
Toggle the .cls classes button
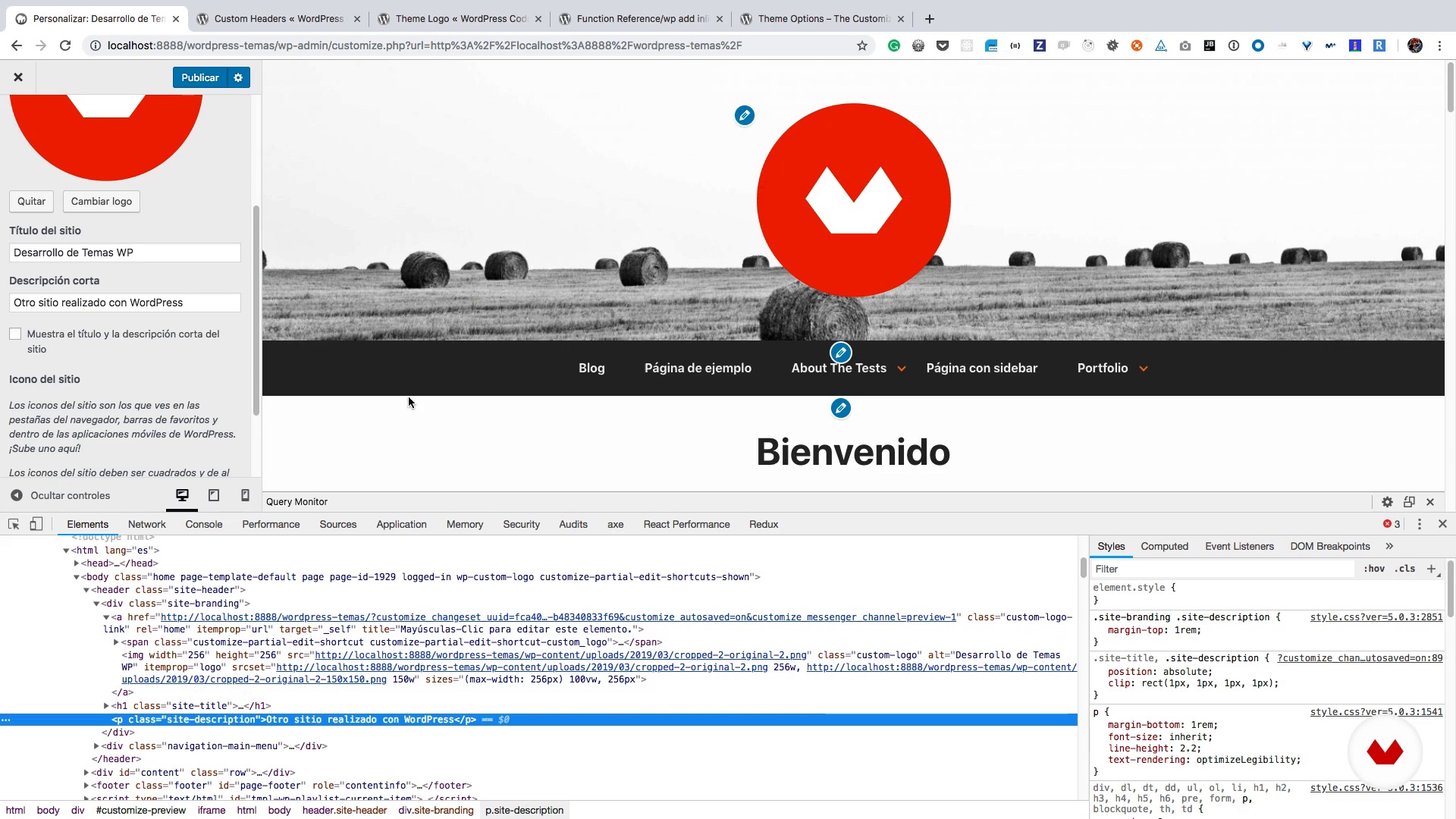1405,569
